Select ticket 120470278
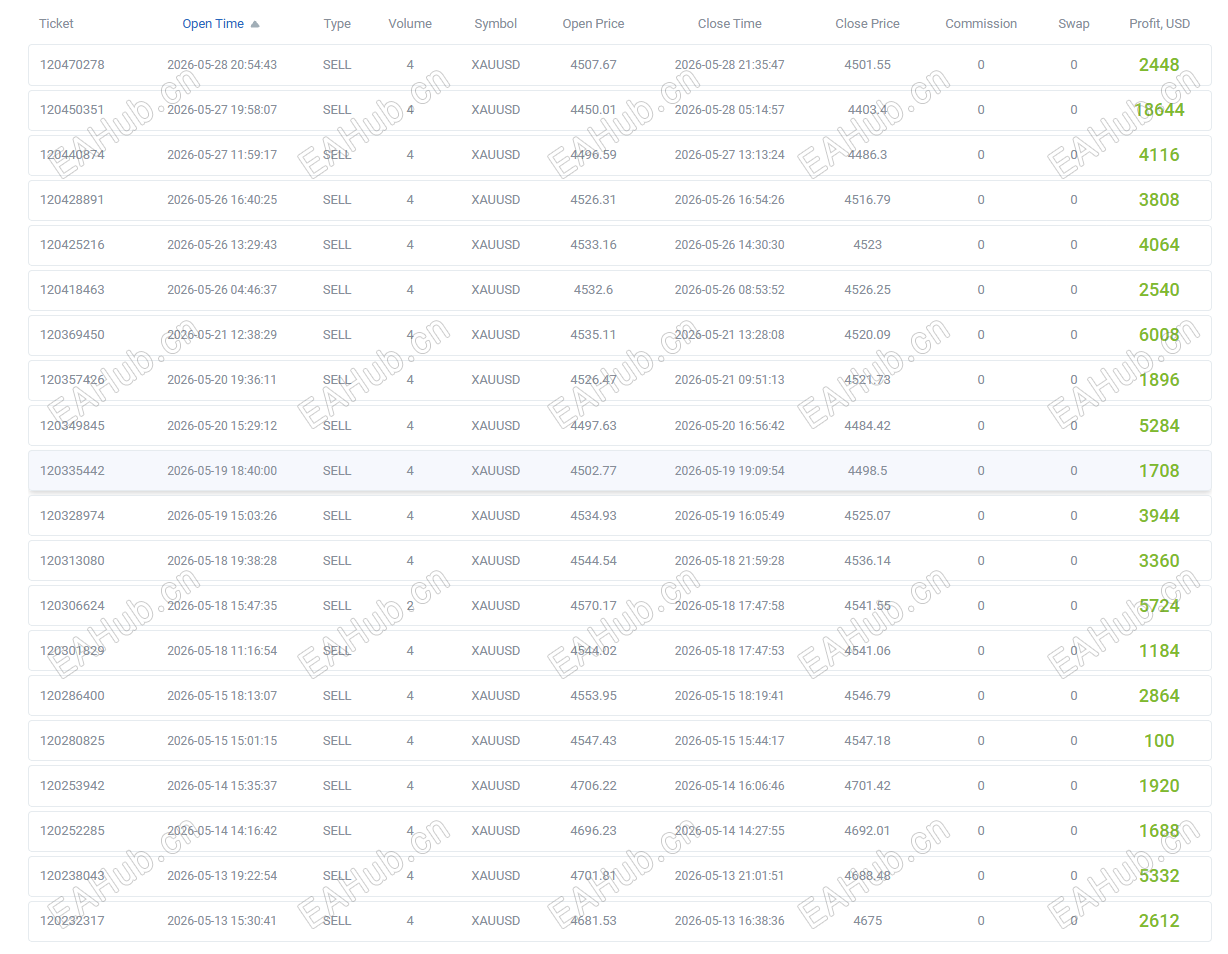This screenshot has height=954, width=1228. (72, 65)
